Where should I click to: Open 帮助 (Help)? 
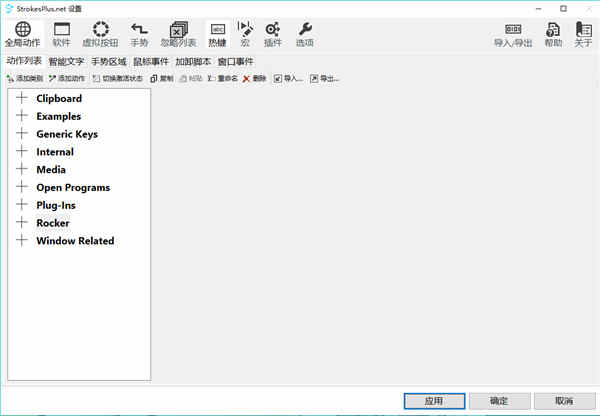(x=553, y=35)
